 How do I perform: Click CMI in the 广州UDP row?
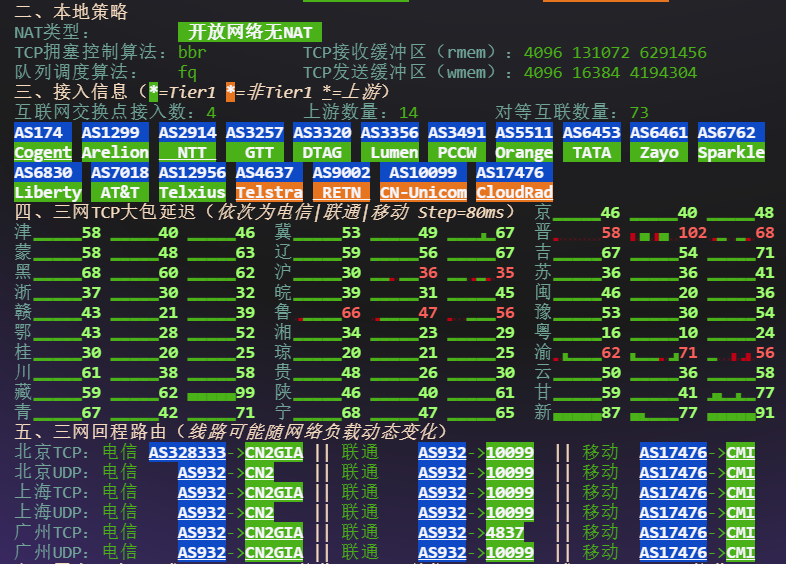pyautogui.click(x=740, y=552)
